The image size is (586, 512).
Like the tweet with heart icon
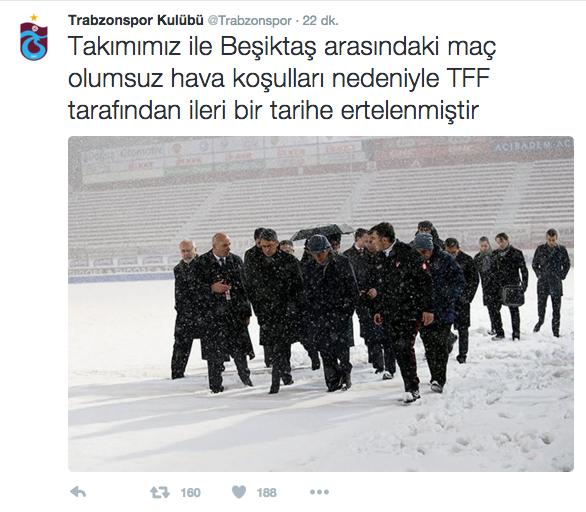click(x=239, y=492)
